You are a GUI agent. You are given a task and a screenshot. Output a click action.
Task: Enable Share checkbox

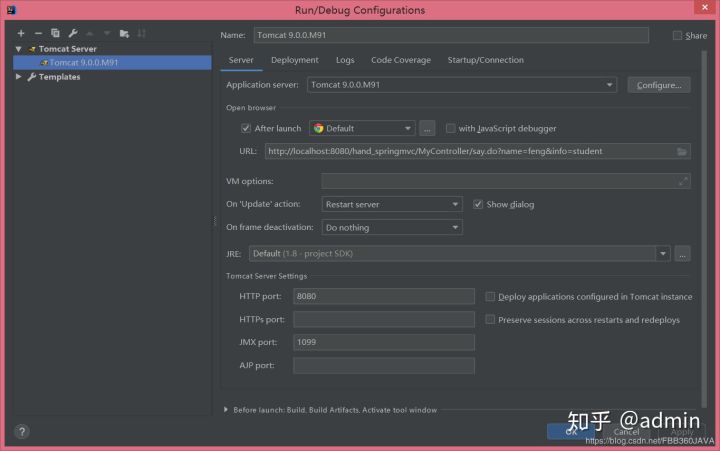[677, 35]
